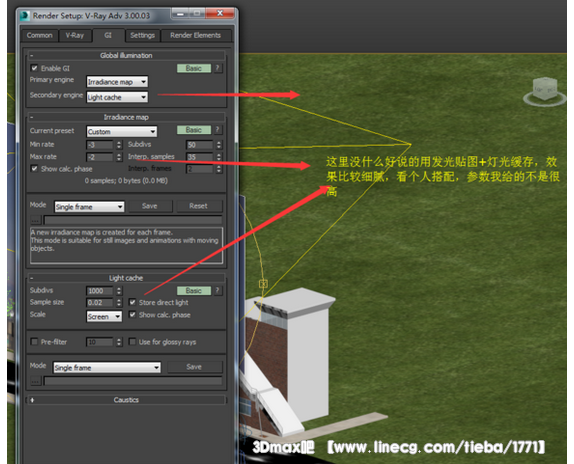
Task: Click the Render Setup window icon
Action: point(25,16)
